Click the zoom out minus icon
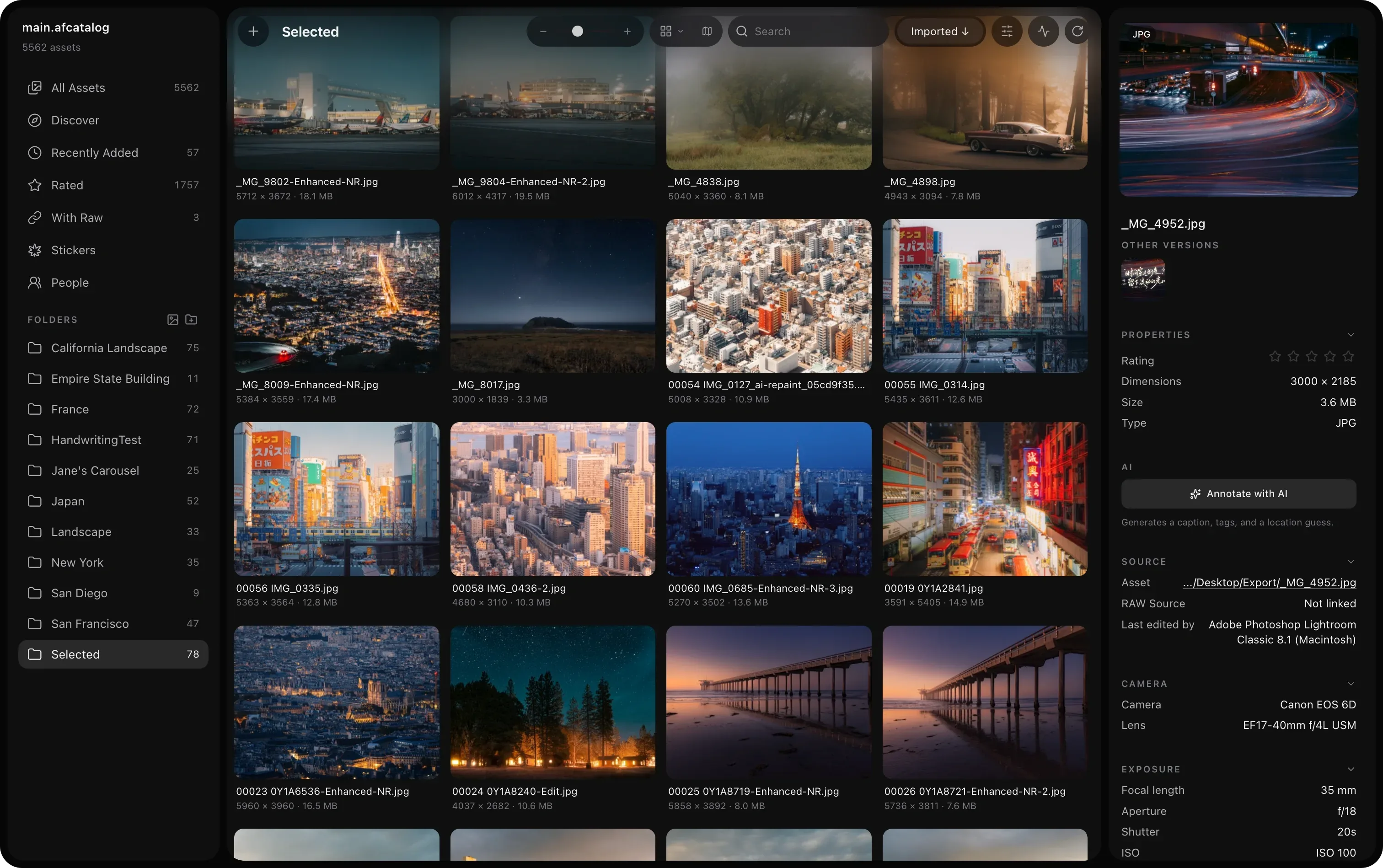Viewport: 1383px width, 868px height. [543, 32]
